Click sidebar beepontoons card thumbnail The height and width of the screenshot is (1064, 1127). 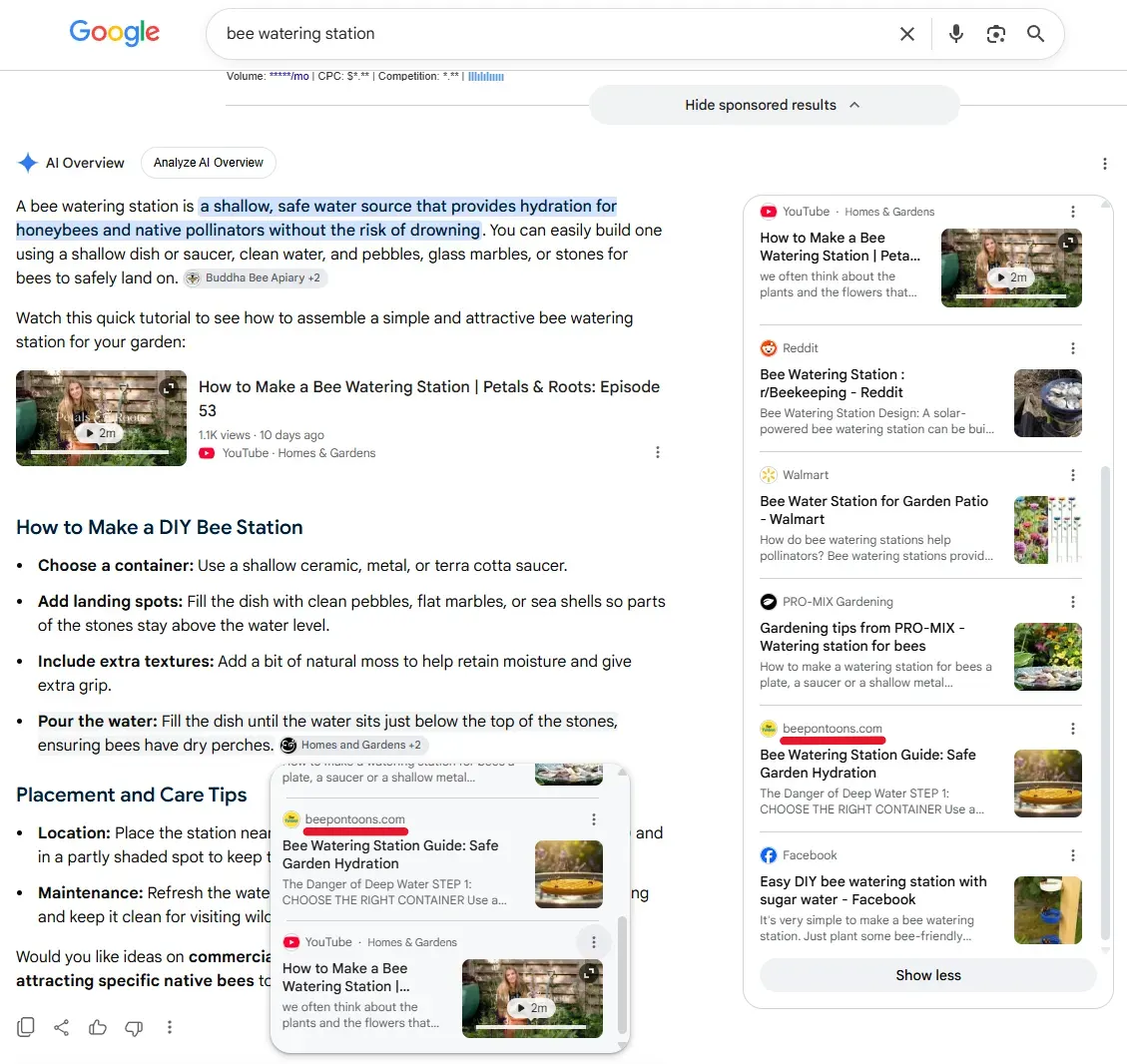tap(1048, 784)
